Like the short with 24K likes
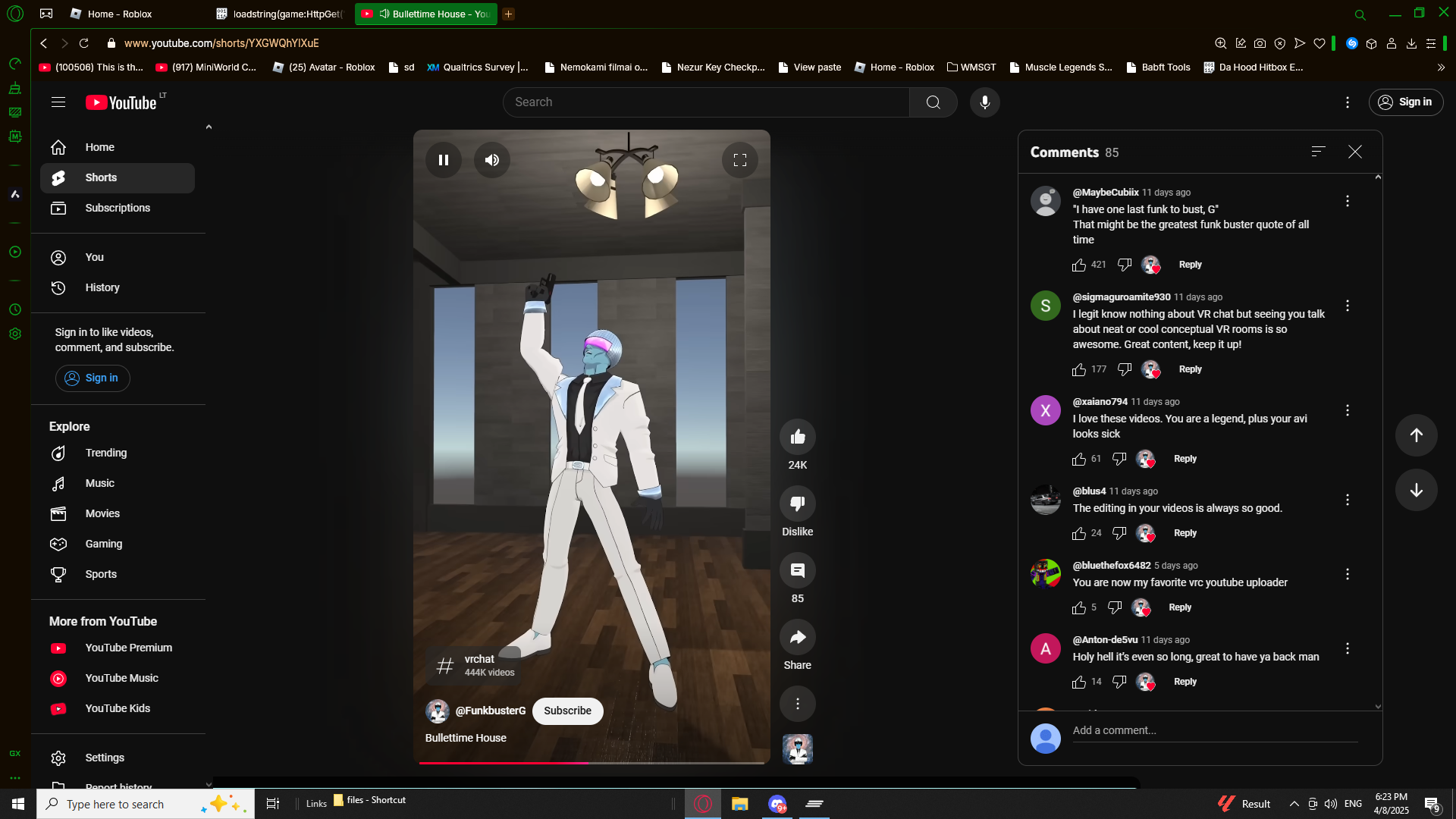1456x819 pixels. pos(797,437)
